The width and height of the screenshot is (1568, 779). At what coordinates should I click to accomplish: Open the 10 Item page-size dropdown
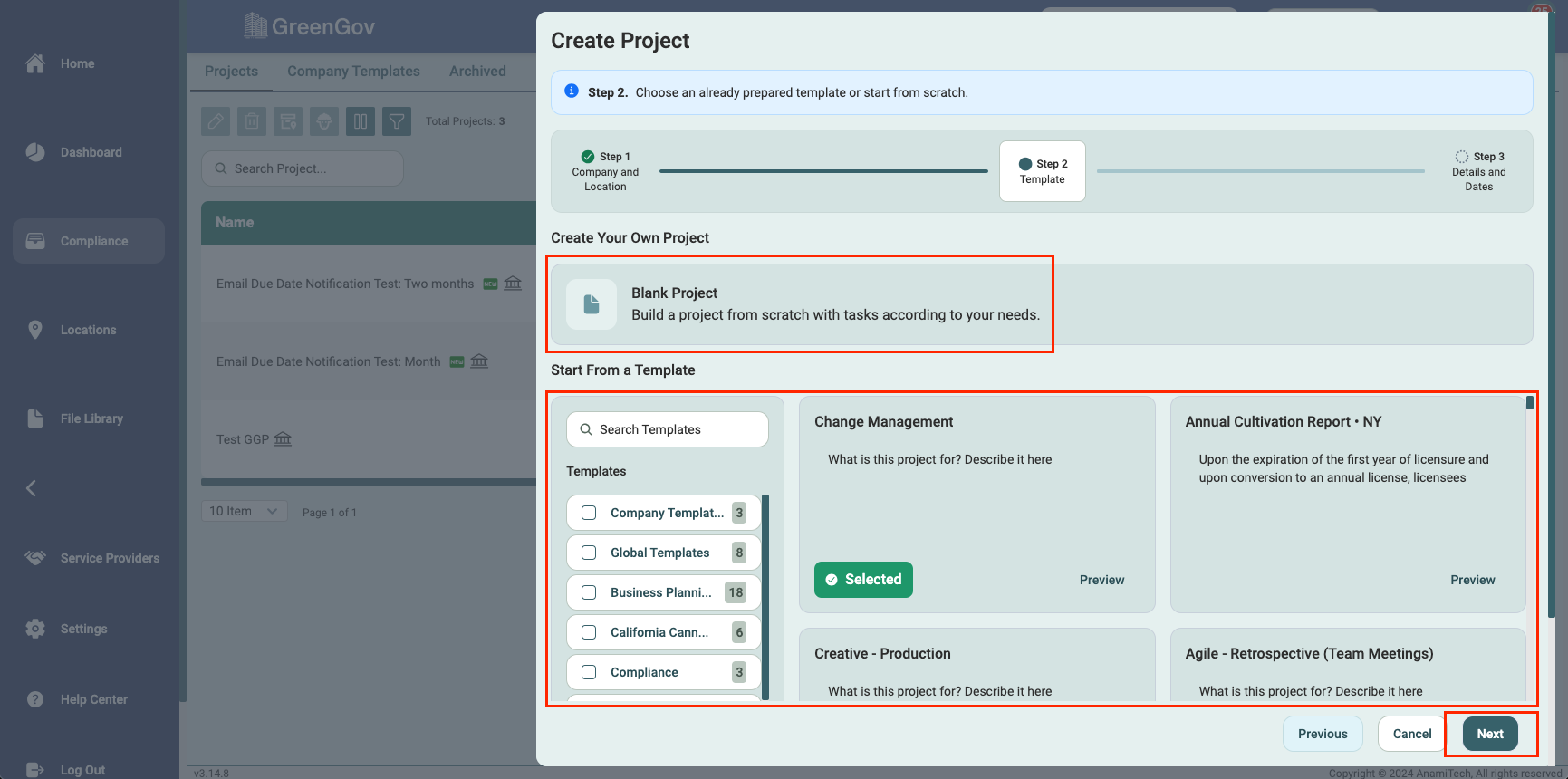[x=244, y=512]
